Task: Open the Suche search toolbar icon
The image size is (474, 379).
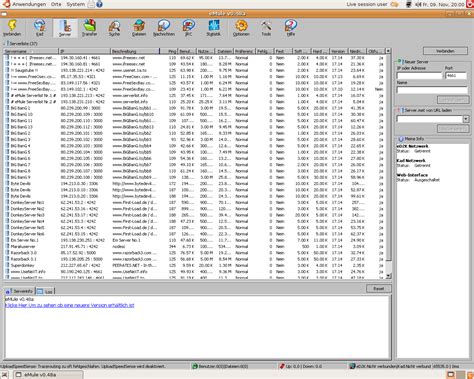Action: pos(114,28)
